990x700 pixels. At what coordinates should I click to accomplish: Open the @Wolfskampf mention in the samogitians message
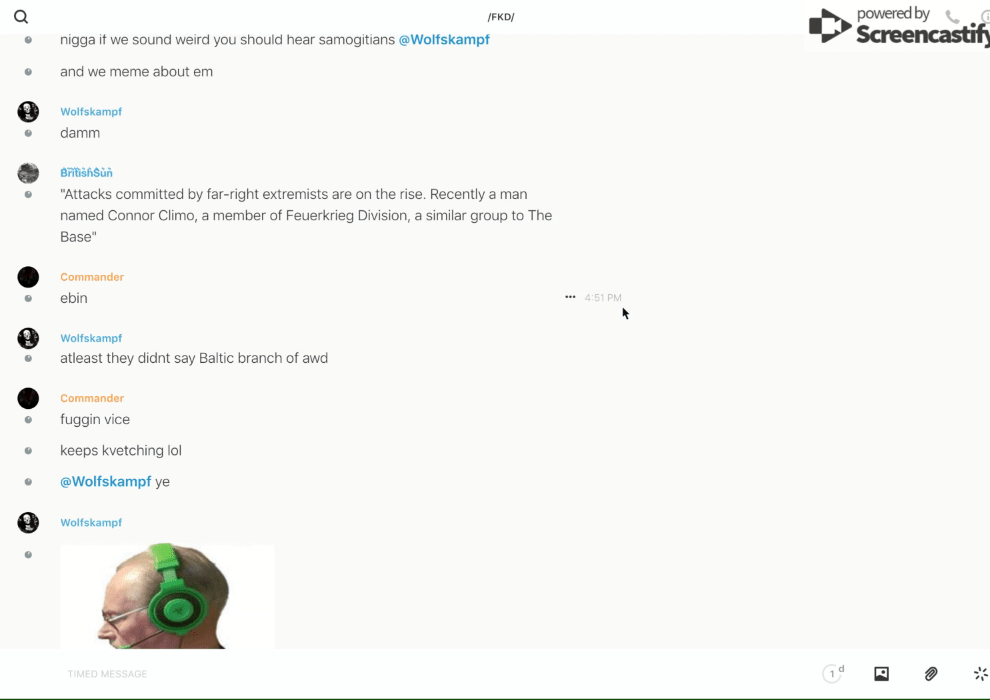click(444, 40)
